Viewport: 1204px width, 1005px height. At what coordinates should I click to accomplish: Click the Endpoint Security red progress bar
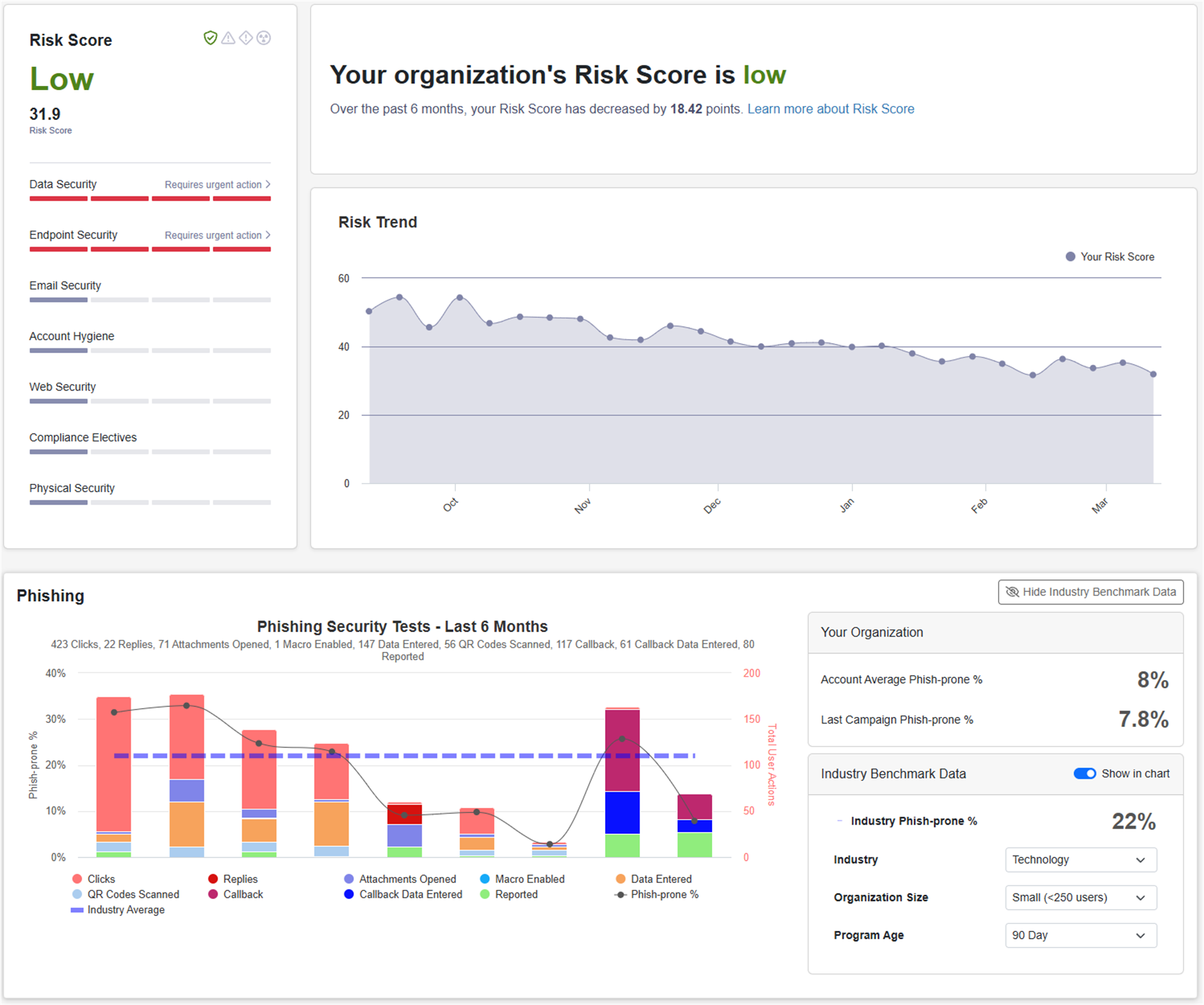click(149, 249)
